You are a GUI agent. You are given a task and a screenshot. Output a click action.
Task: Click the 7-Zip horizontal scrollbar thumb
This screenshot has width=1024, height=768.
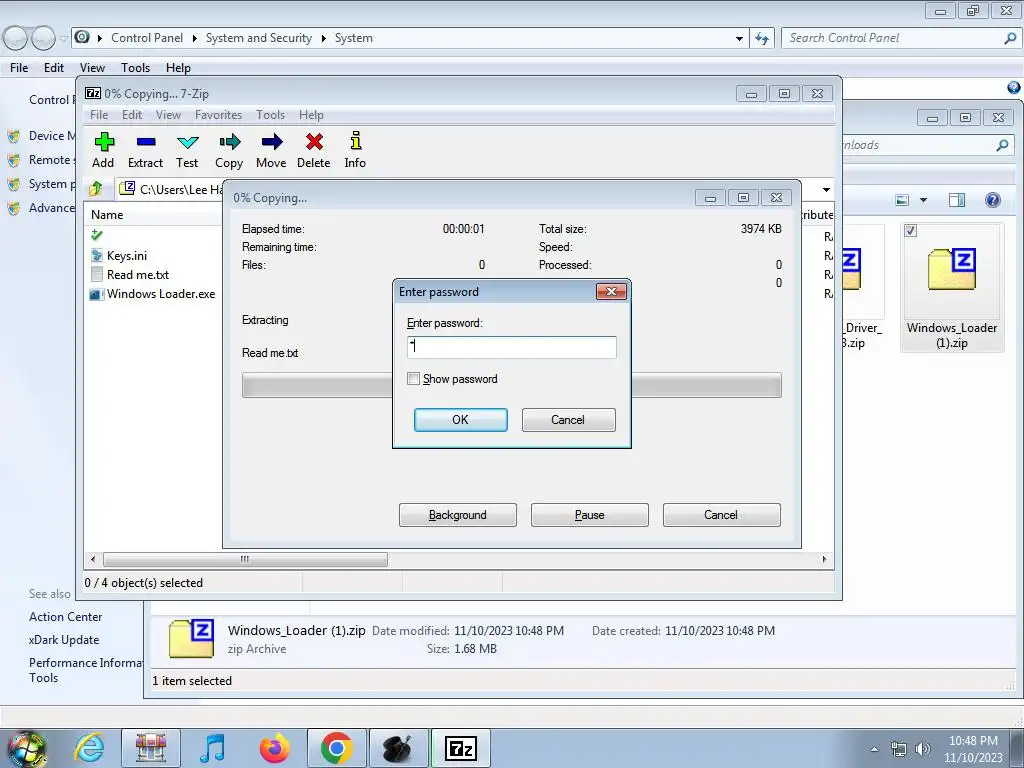point(245,559)
